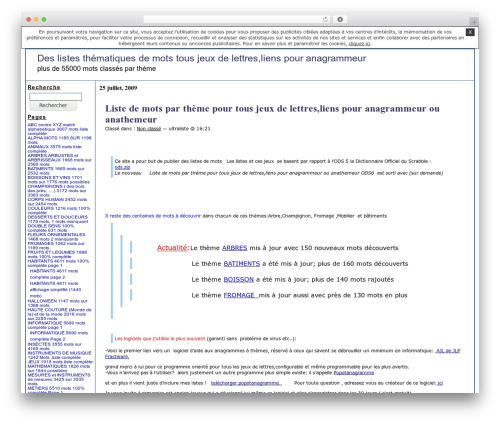Open sidebar page 'COULEURS'
The width and height of the screenshot is (500, 423).
pyautogui.click(x=59, y=210)
